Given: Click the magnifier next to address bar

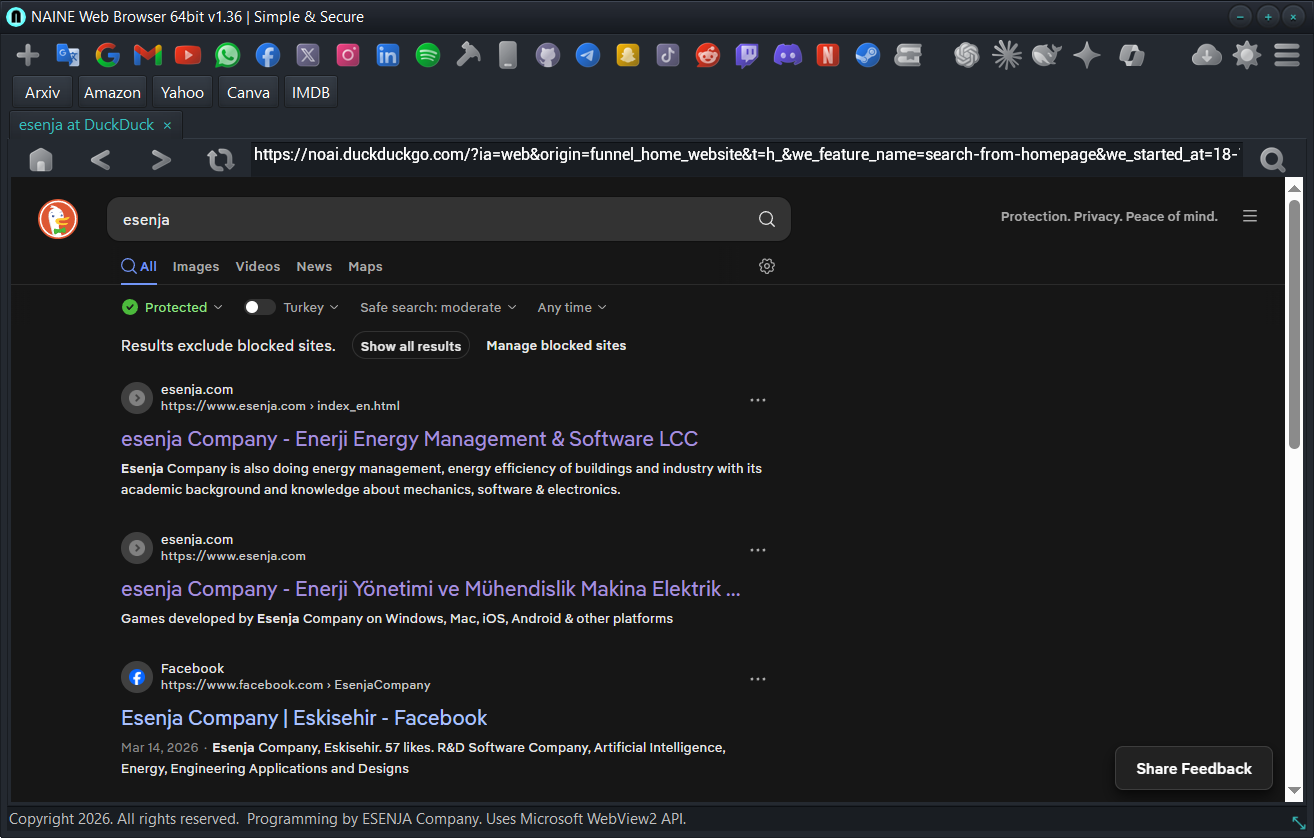Looking at the screenshot, I should [x=1272, y=159].
